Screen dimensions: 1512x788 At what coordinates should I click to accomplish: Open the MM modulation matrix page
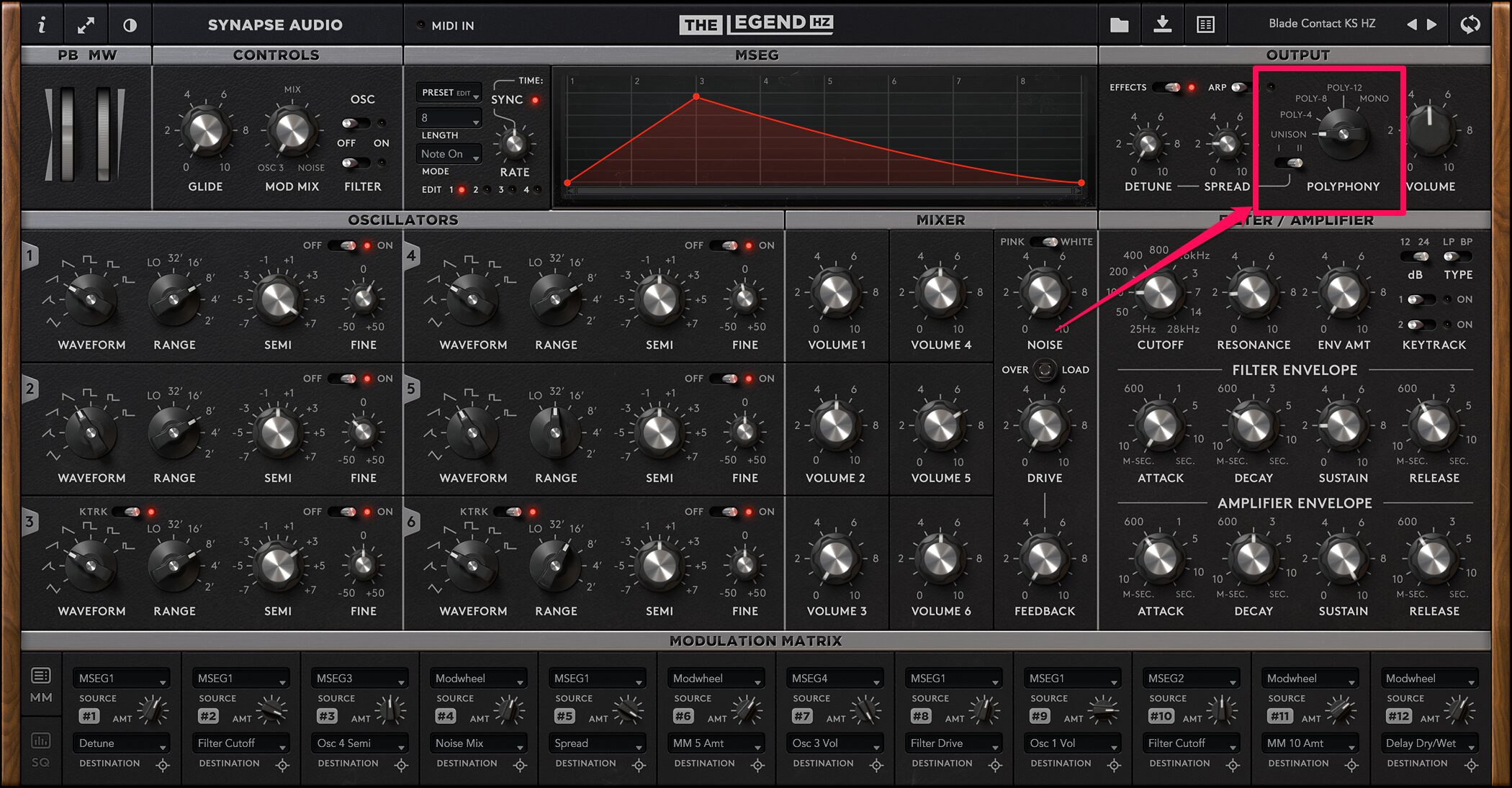(41, 684)
